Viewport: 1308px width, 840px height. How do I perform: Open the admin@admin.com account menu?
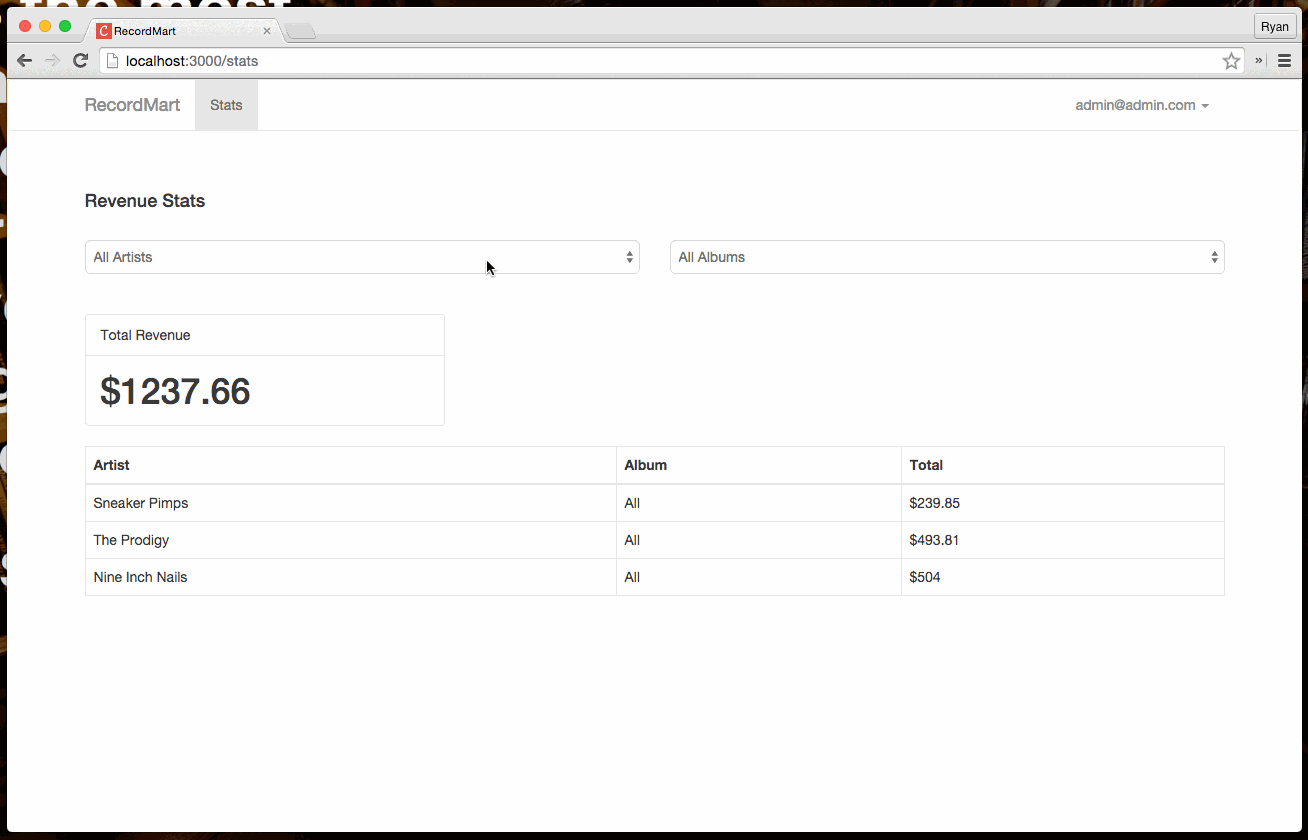coord(1141,105)
